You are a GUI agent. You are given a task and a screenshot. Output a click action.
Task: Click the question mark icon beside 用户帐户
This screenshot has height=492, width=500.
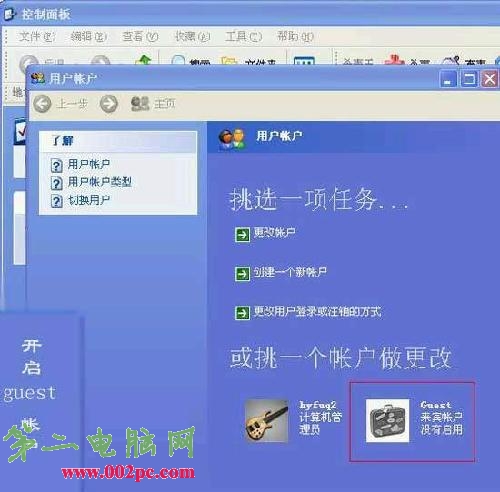pos(57,165)
